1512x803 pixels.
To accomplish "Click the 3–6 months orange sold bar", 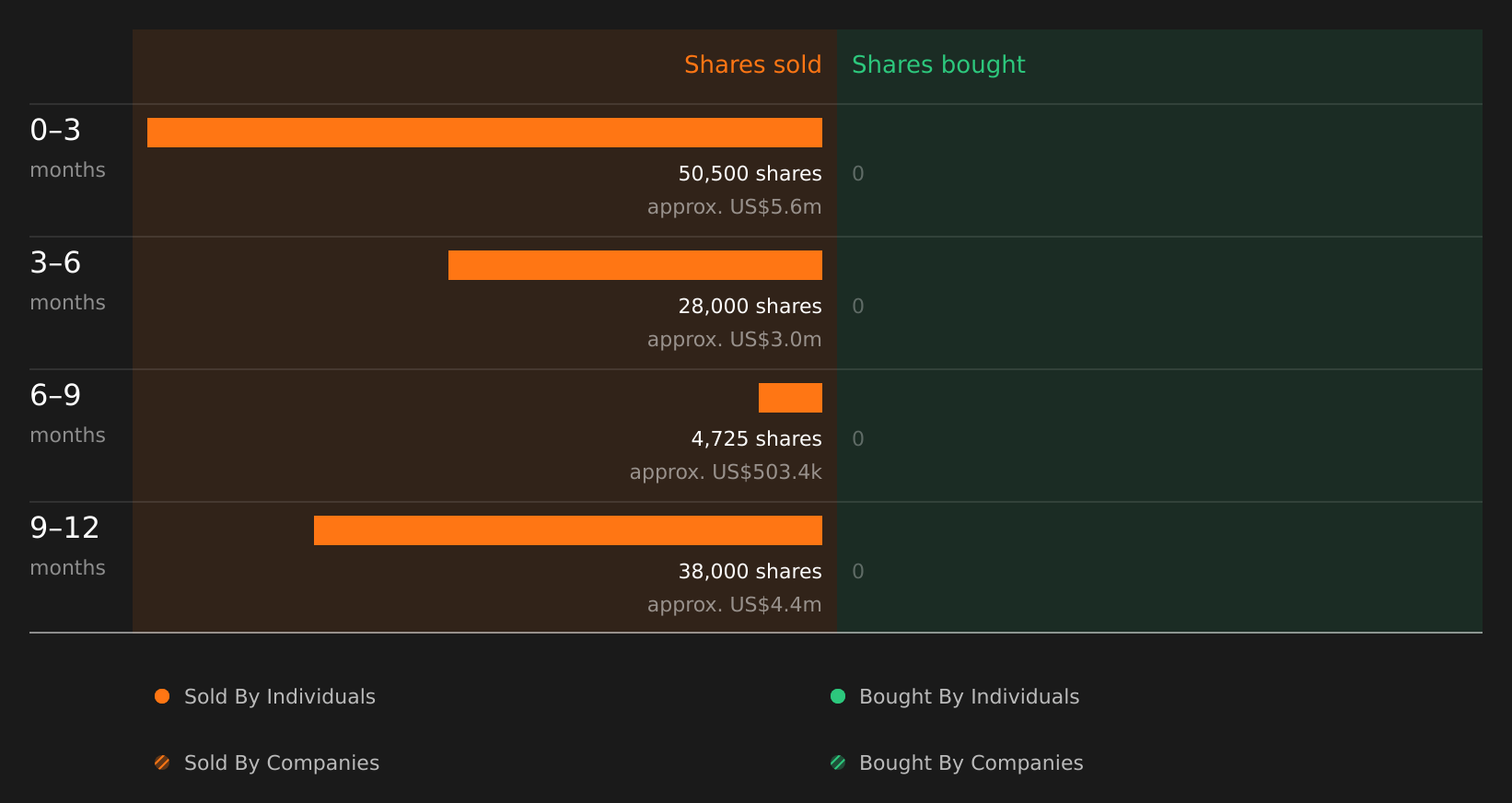I will coord(635,265).
